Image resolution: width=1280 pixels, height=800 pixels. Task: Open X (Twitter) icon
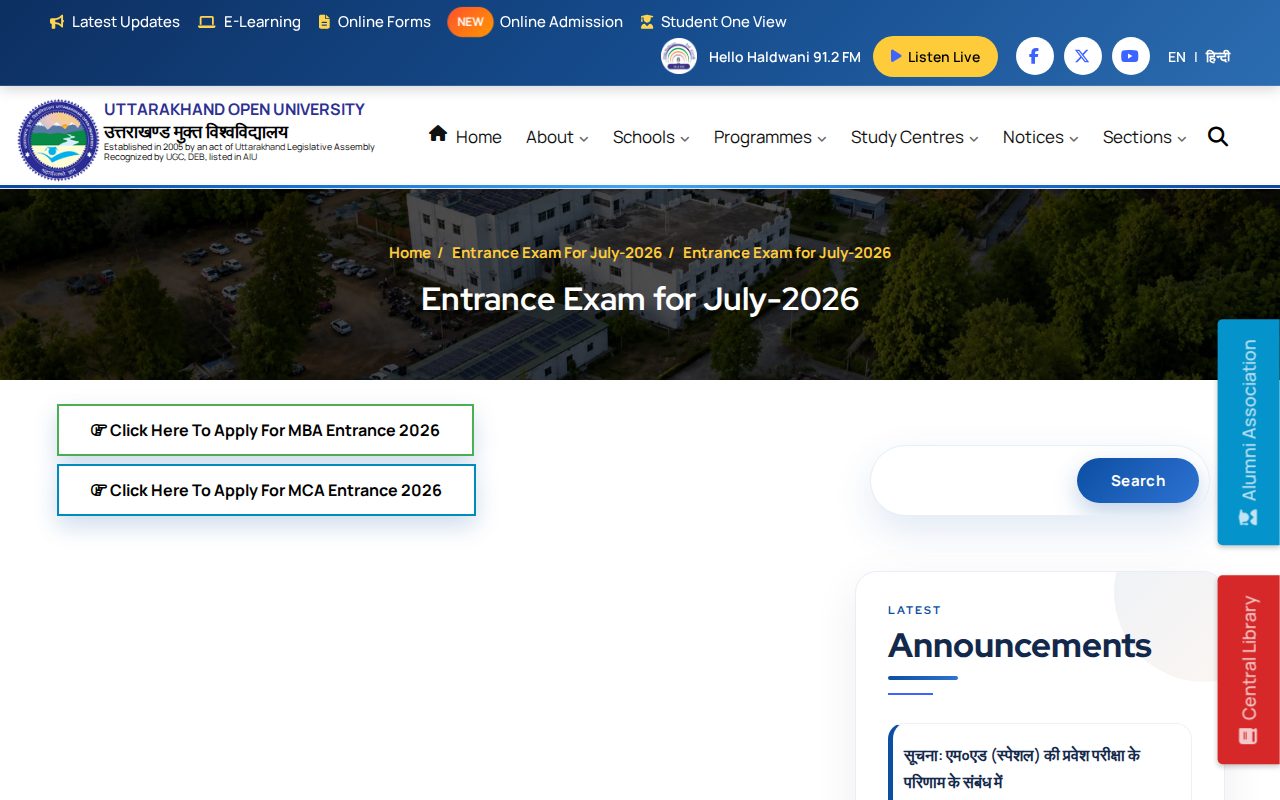pyautogui.click(x=1082, y=56)
